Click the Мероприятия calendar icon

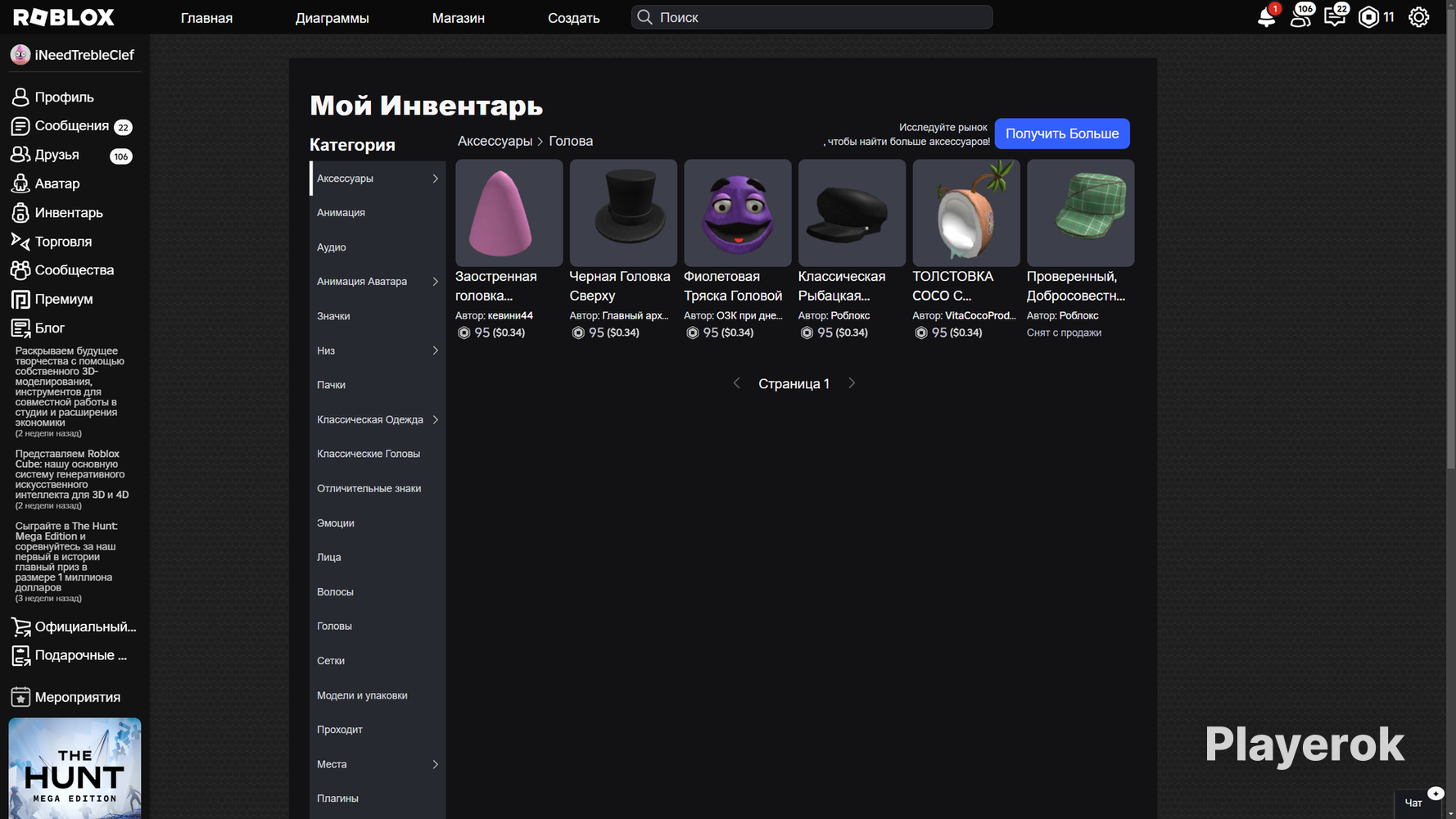point(20,697)
